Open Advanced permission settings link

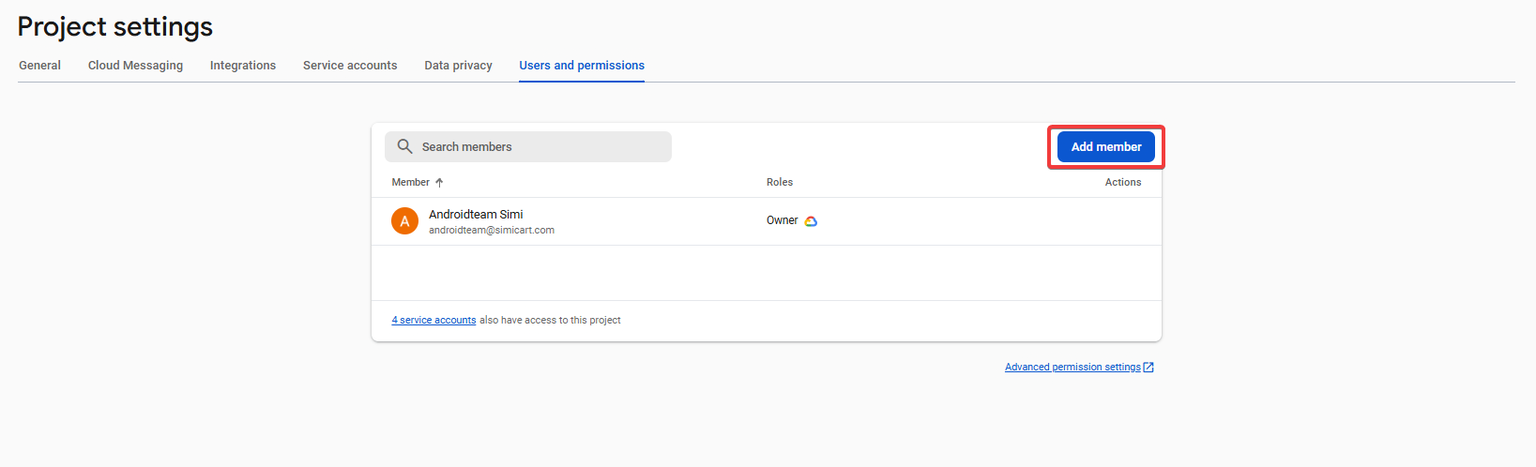click(x=1072, y=367)
